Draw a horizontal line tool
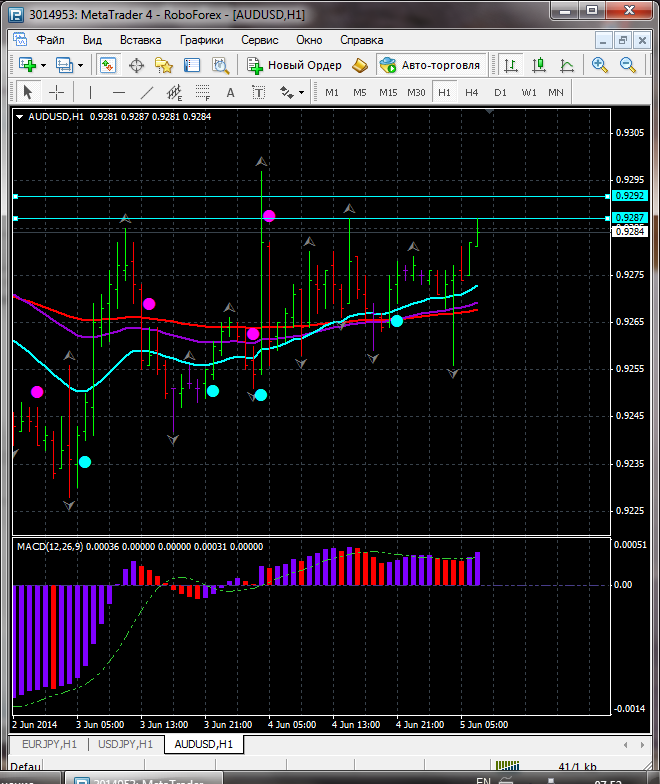 coord(118,92)
